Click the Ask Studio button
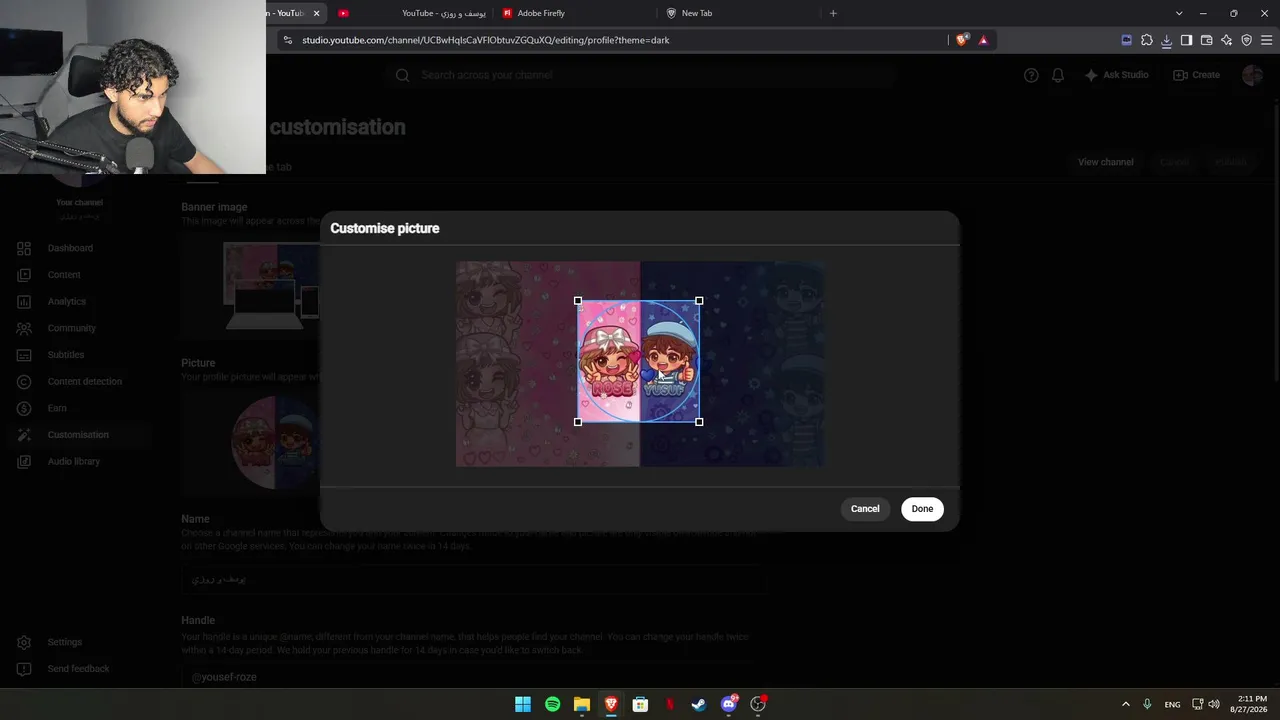The width and height of the screenshot is (1280, 720). pos(1116,75)
